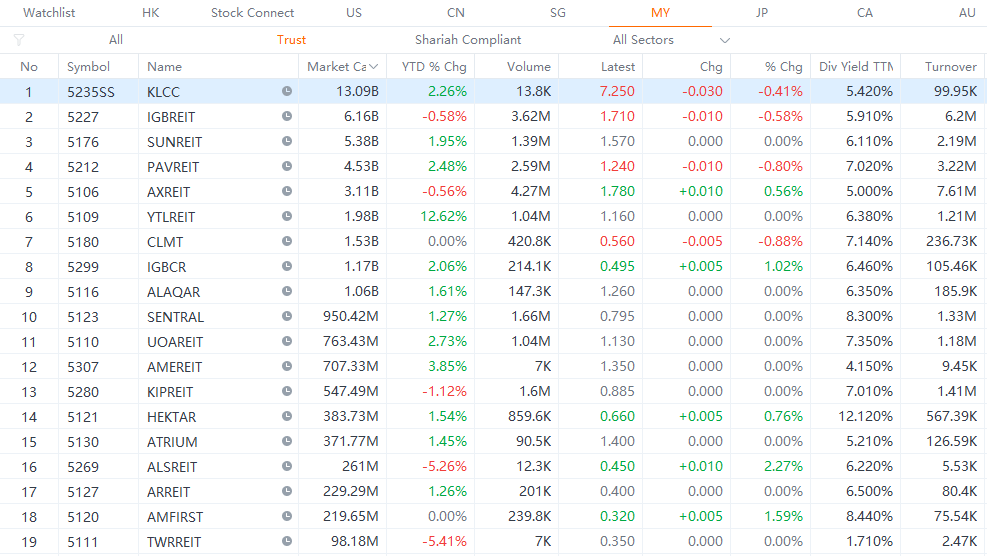Click AXREIT change value +0.010
The height and width of the screenshot is (556, 987).
(x=701, y=191)
